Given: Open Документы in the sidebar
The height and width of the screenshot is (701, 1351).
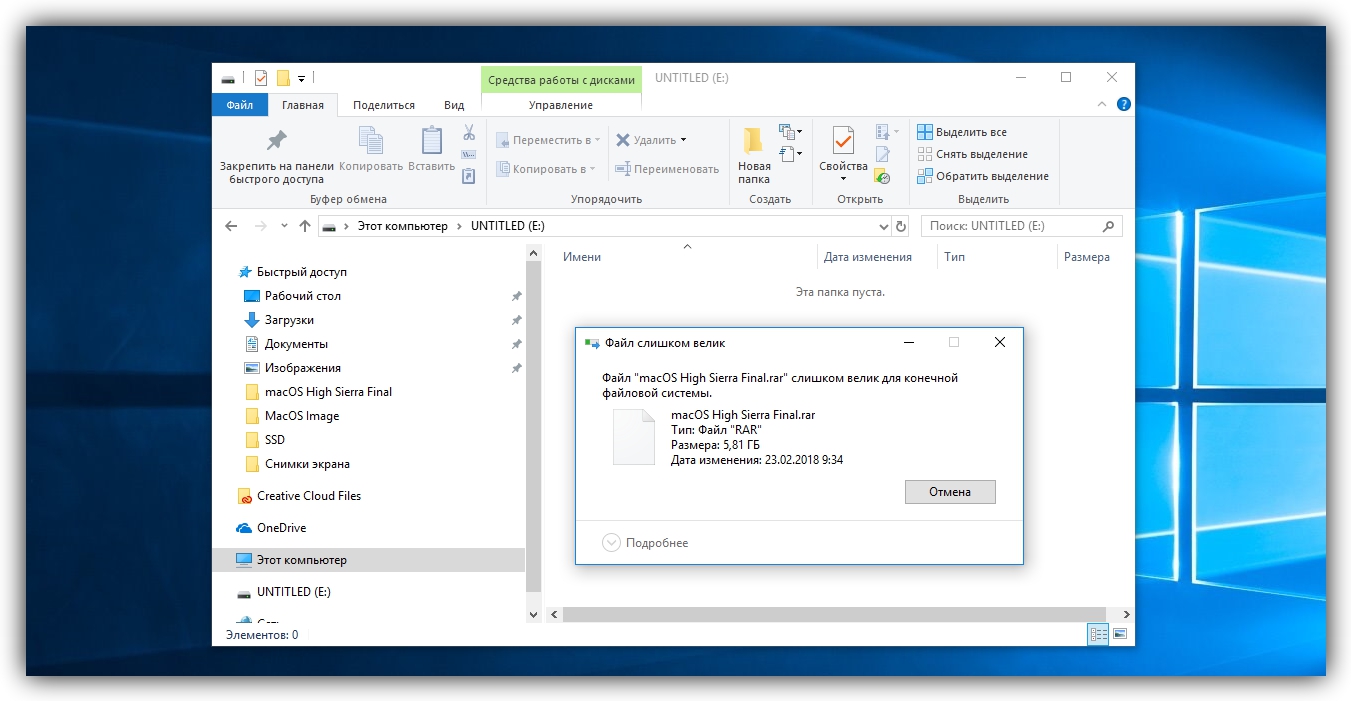Looking at the screenshot, I should pos(296,344).
